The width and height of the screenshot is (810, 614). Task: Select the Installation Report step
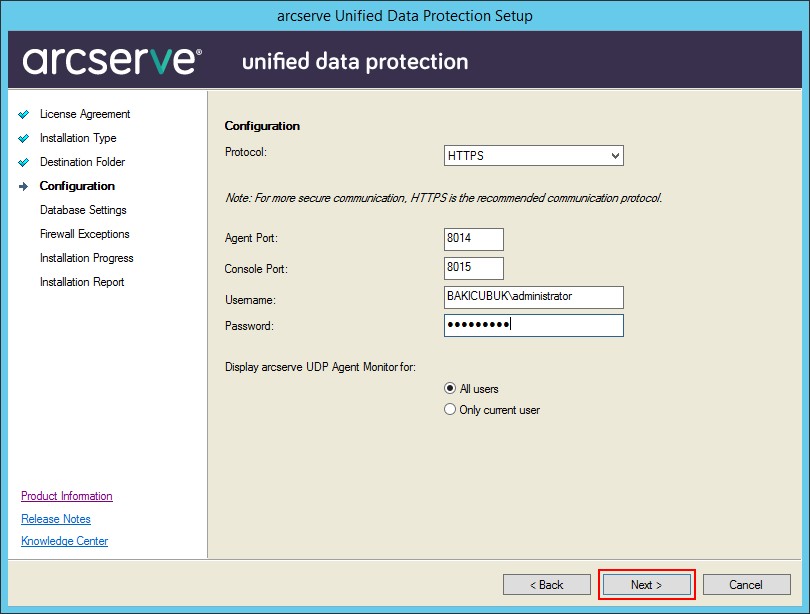pos(82,282)
